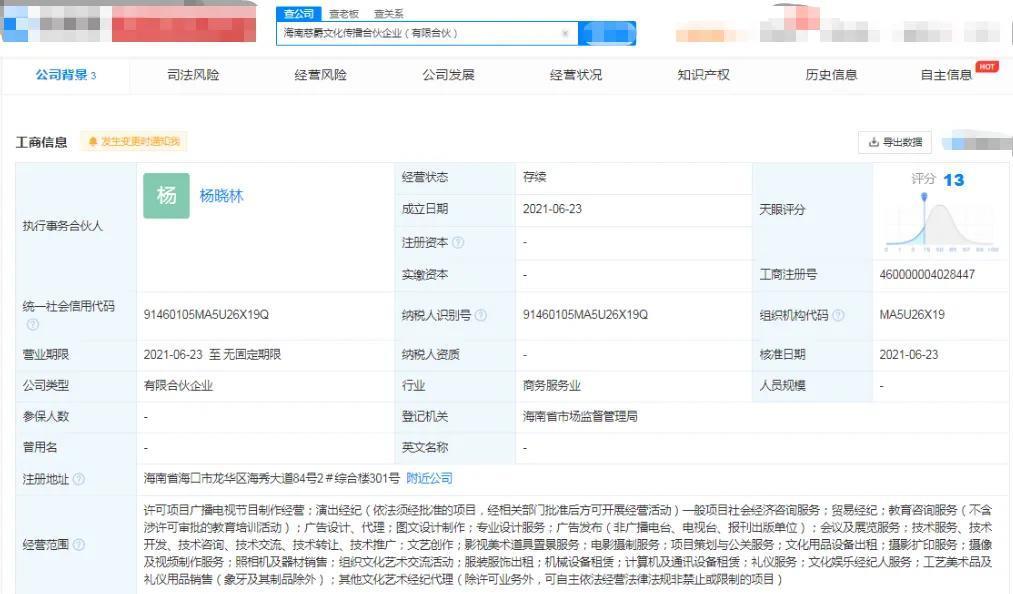The height and width of the screenshot is (594, 1013).
Task: Click the help icon beside 组织机构代码
Action: coord(838,315)
